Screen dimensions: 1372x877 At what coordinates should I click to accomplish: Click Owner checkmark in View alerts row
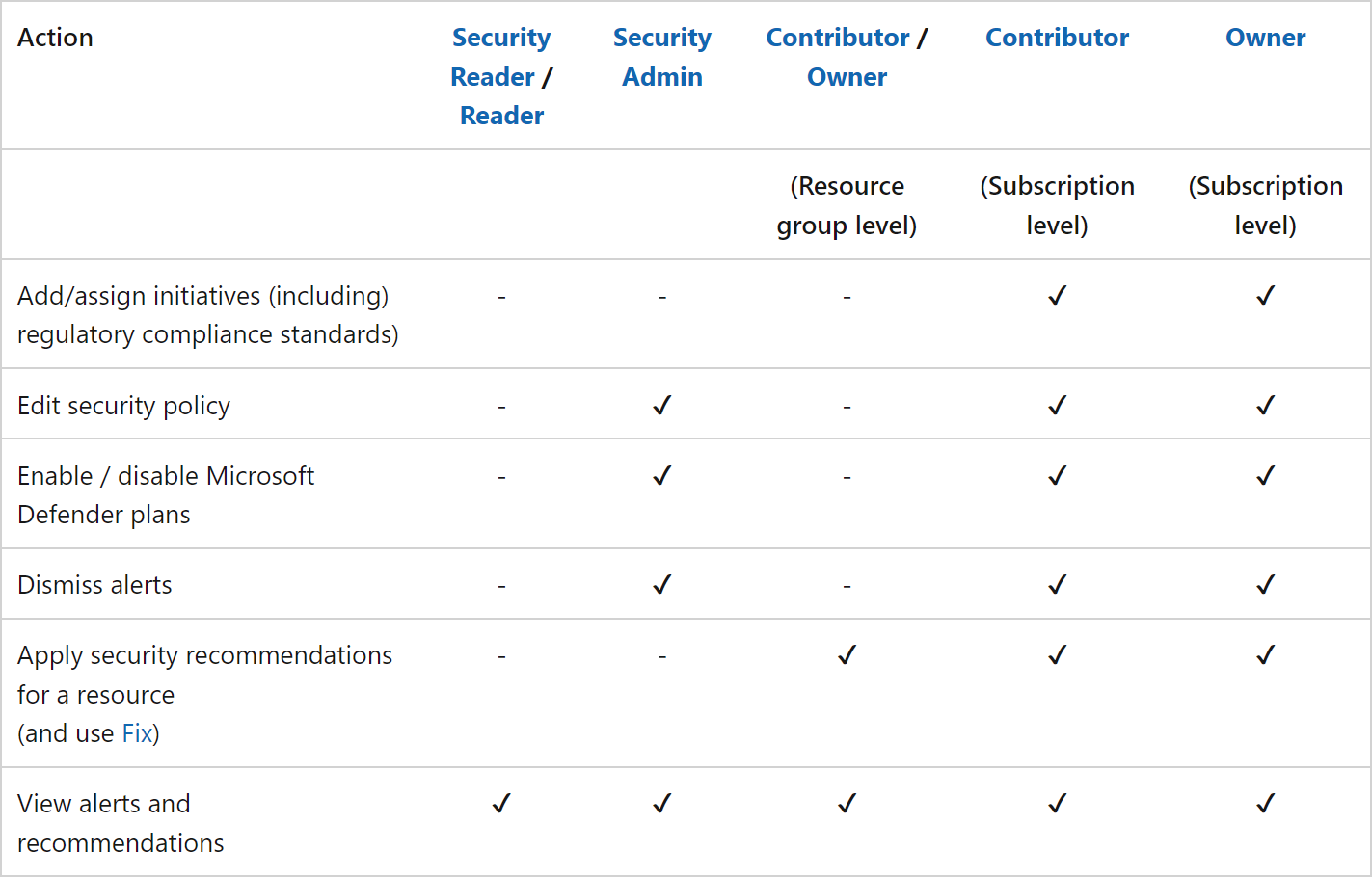pos(1265,804)
